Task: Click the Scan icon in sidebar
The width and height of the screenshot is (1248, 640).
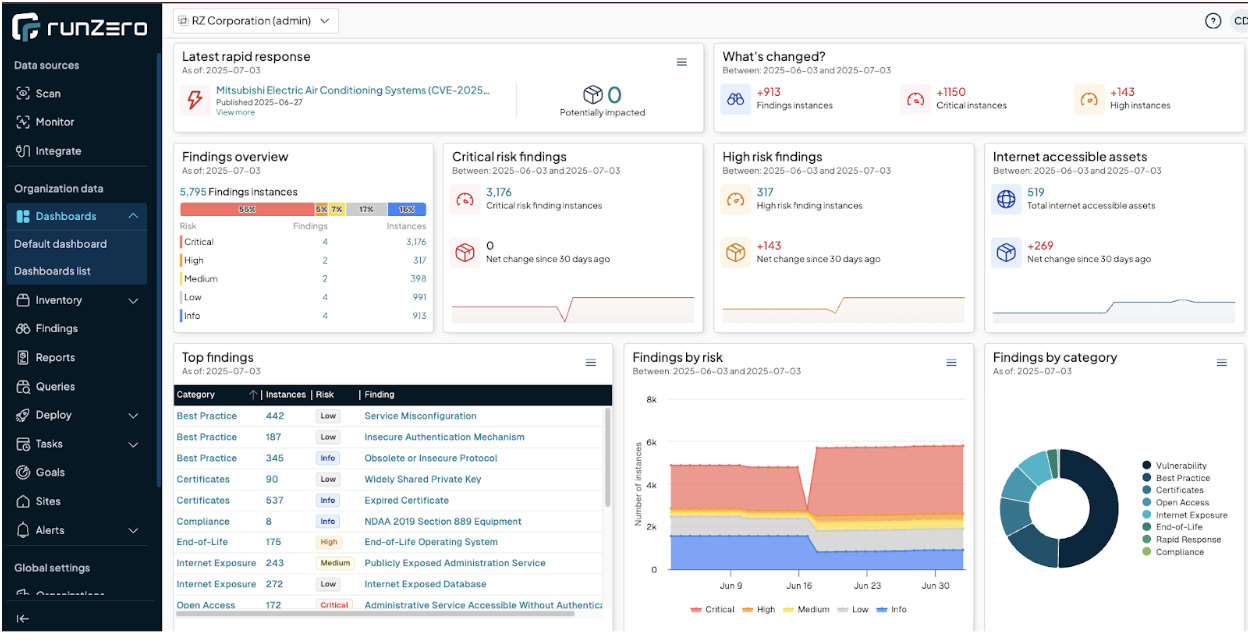Action: coord(23,93)
